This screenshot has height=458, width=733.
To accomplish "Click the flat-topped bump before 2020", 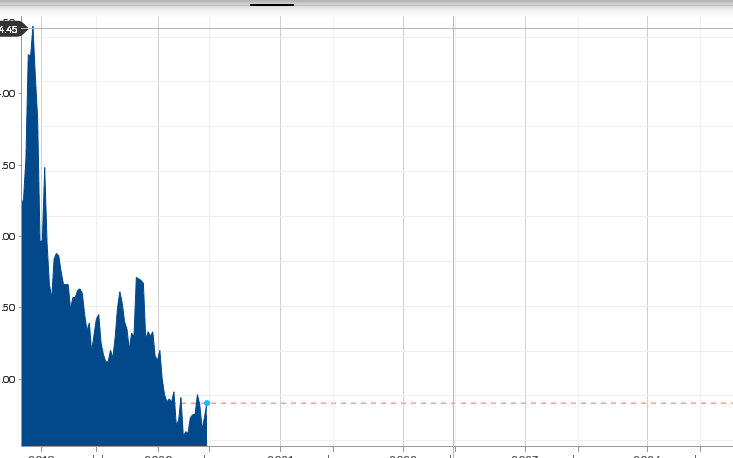I will (139, 279).
